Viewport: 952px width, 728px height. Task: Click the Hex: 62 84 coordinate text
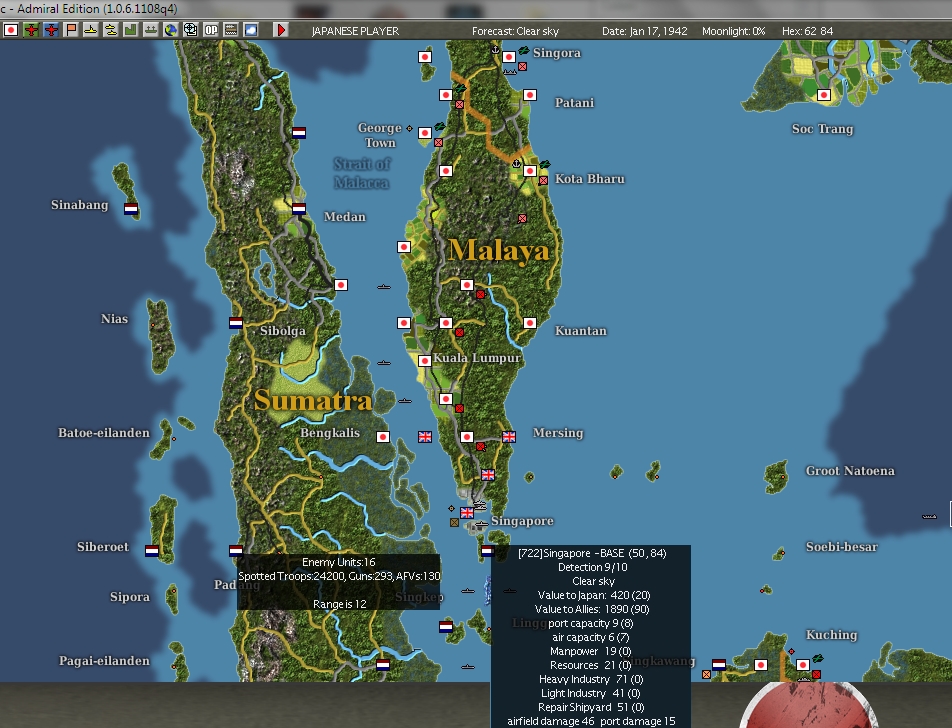click(x=808, y=31)
